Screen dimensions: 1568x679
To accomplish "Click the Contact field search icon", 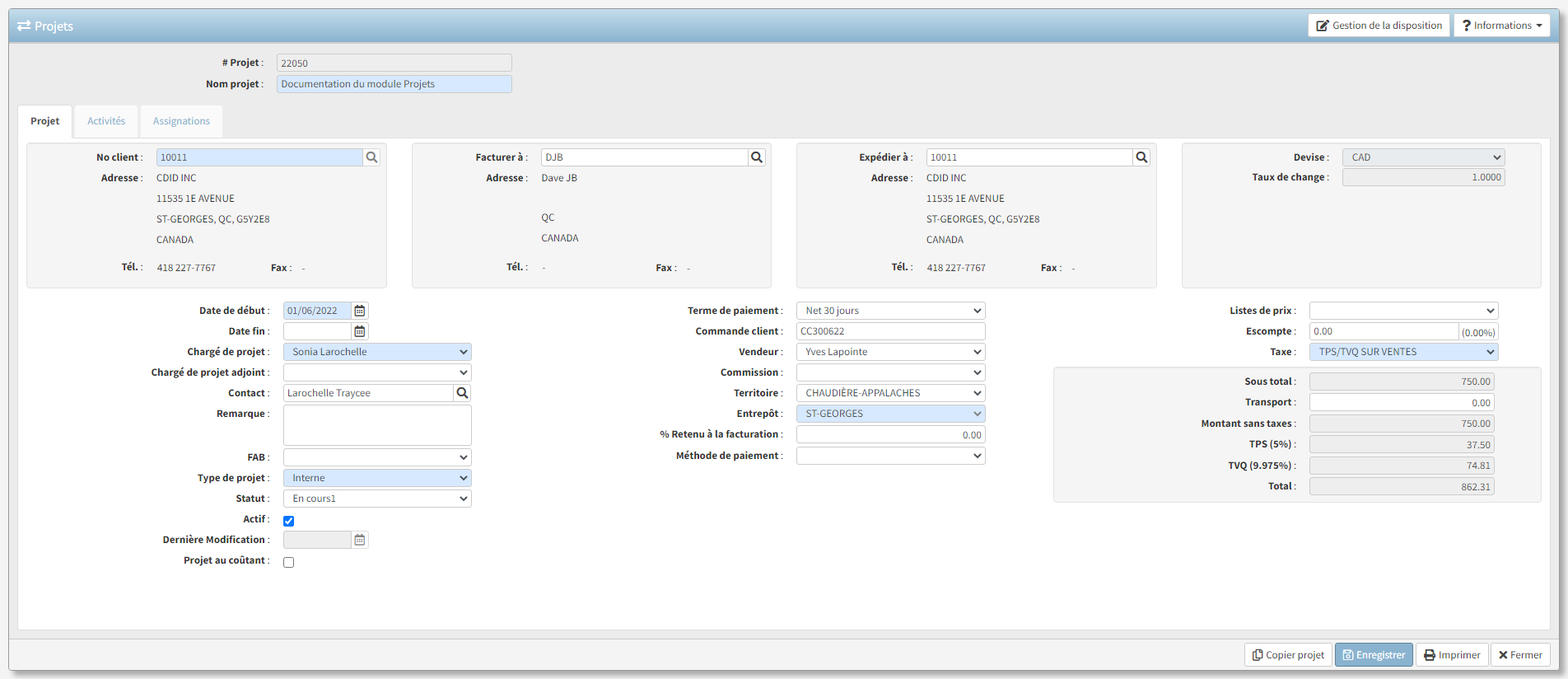I will (x=462, y=393).
